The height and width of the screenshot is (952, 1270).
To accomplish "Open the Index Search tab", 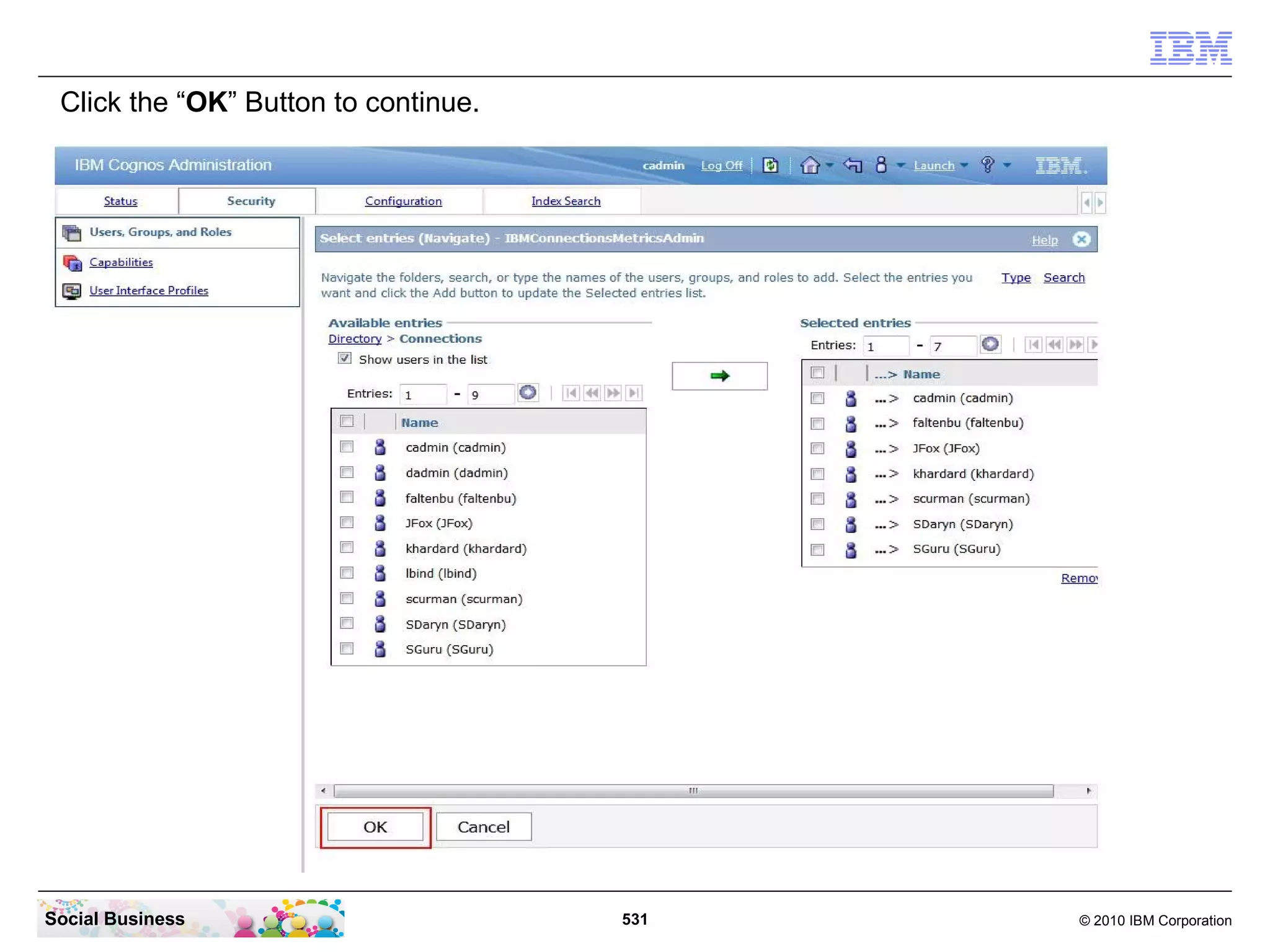I will click(566, 201).
